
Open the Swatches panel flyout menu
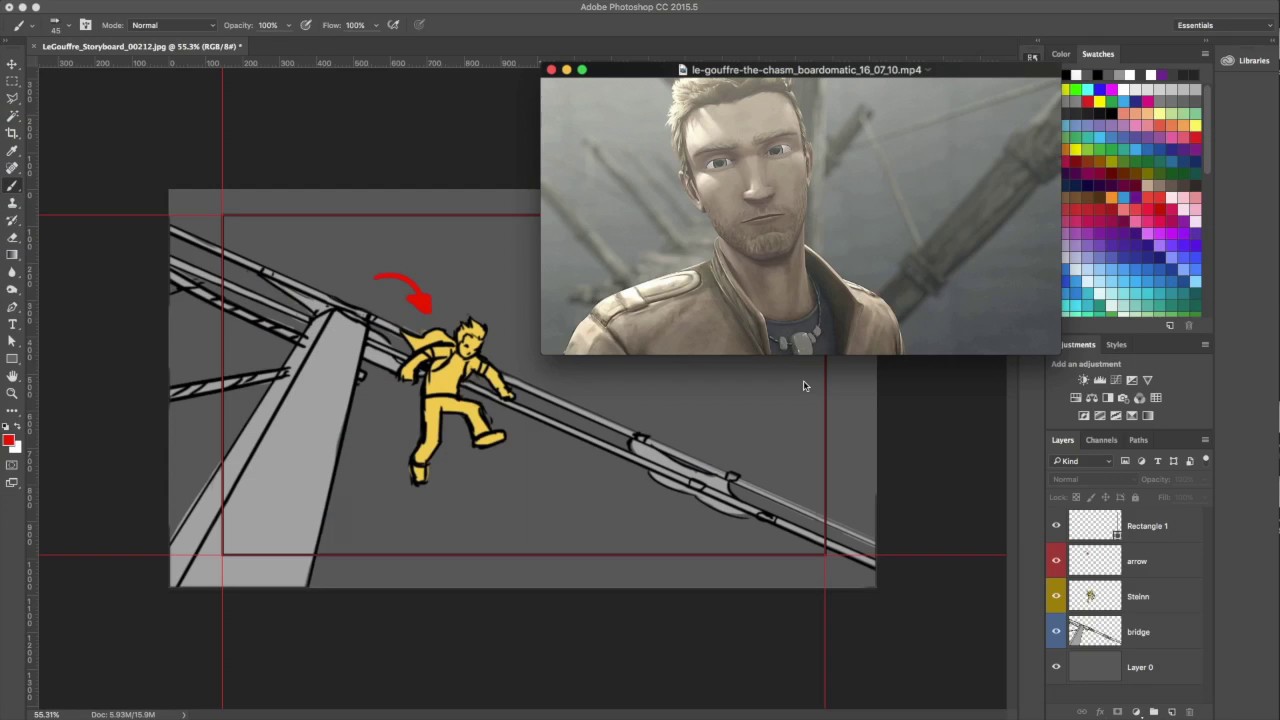click(x=1205, y=54)
